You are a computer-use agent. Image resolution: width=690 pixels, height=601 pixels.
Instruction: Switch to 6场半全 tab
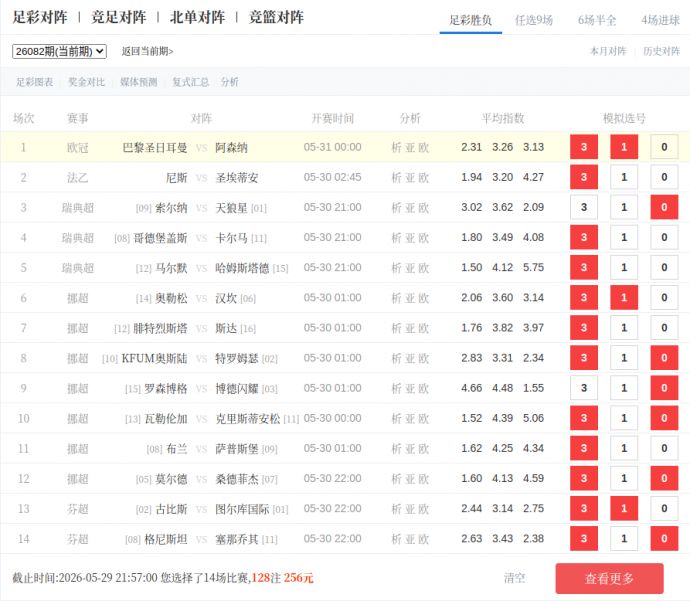coord(597,20)
